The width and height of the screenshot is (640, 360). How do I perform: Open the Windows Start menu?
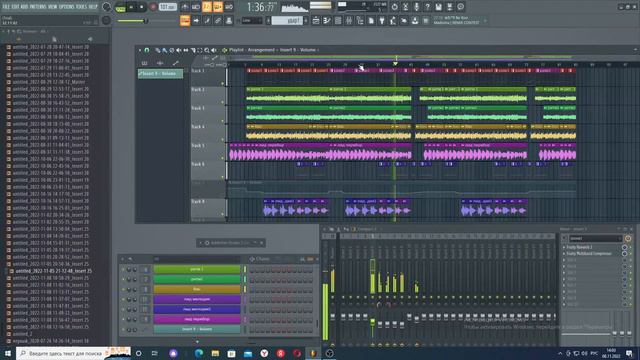[8, 353]
